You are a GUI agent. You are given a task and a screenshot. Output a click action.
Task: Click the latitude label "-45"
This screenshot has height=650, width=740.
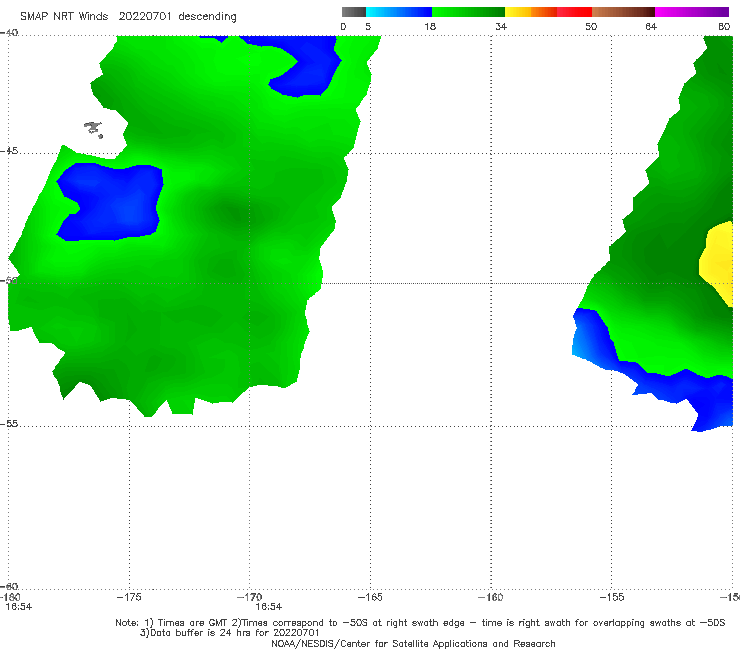(9, 151)
